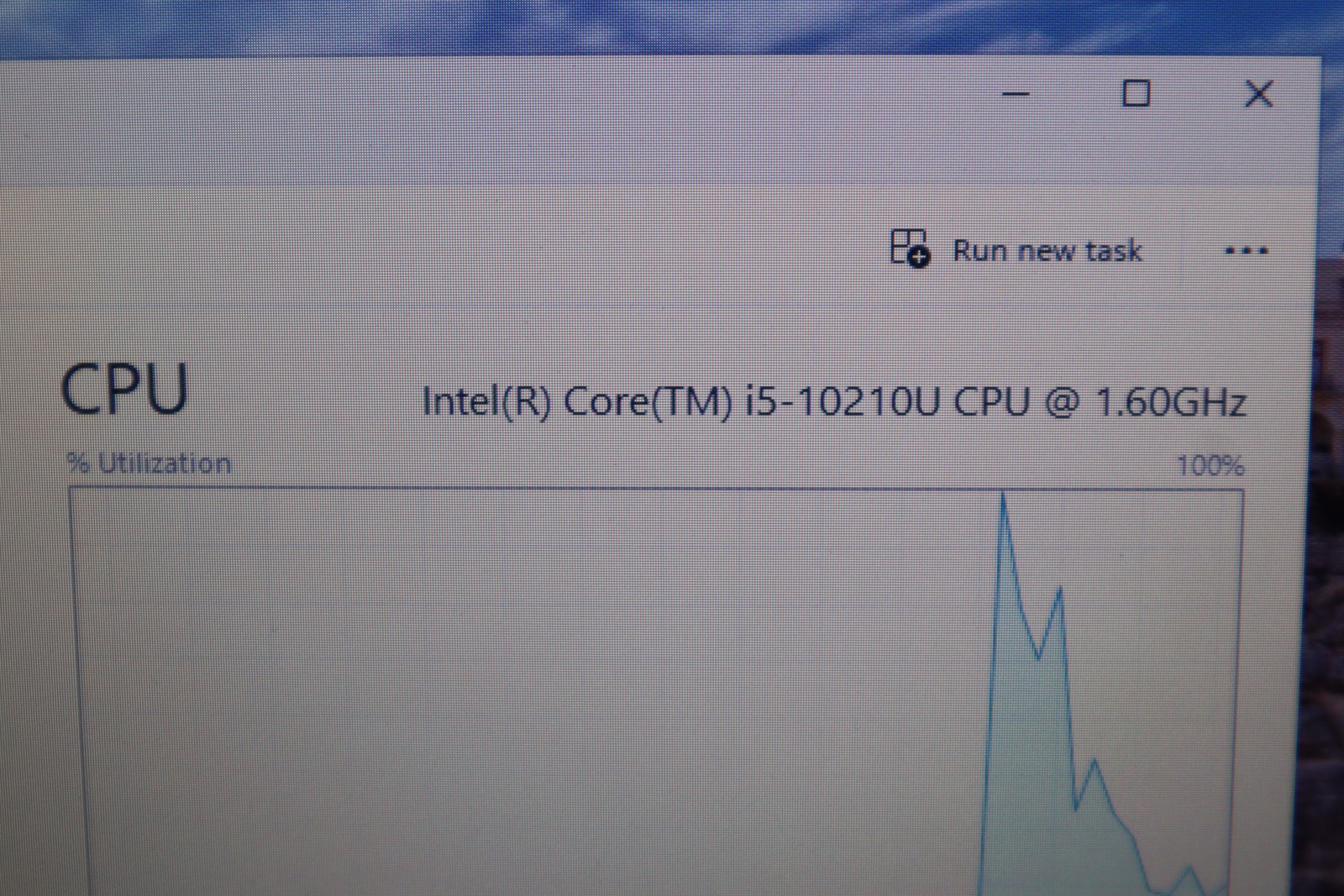Maximize the Task Manager window
Image resolution: width=1344 pixels, height=896 pixels.
point(1137,93)
